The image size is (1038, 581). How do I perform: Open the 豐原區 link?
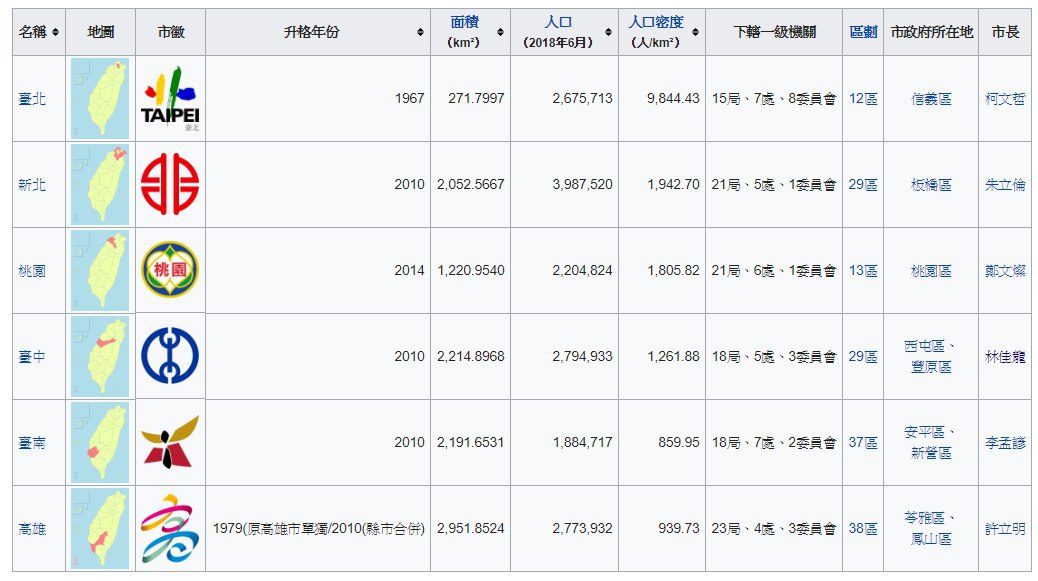(x=931, y=367)
